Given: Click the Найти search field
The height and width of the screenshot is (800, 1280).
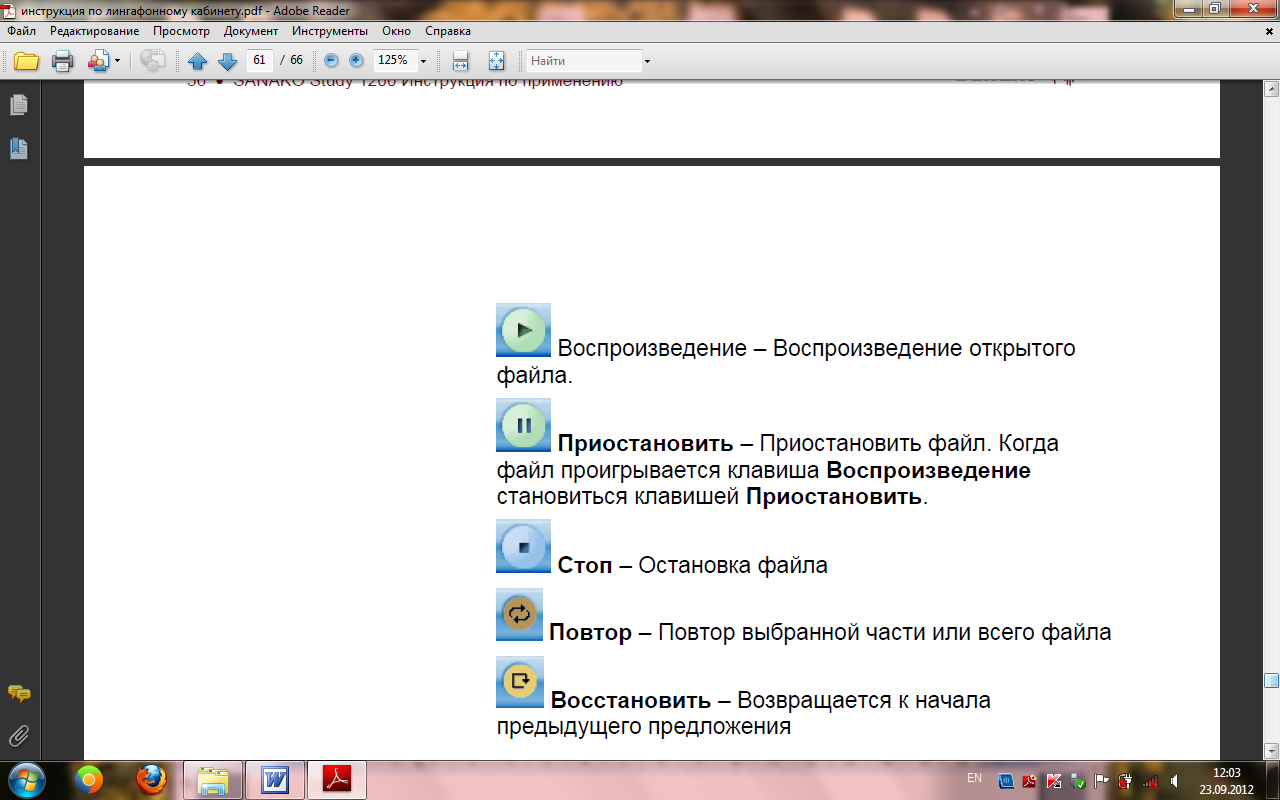Looking at the screenshot, I should pos(584,61).
